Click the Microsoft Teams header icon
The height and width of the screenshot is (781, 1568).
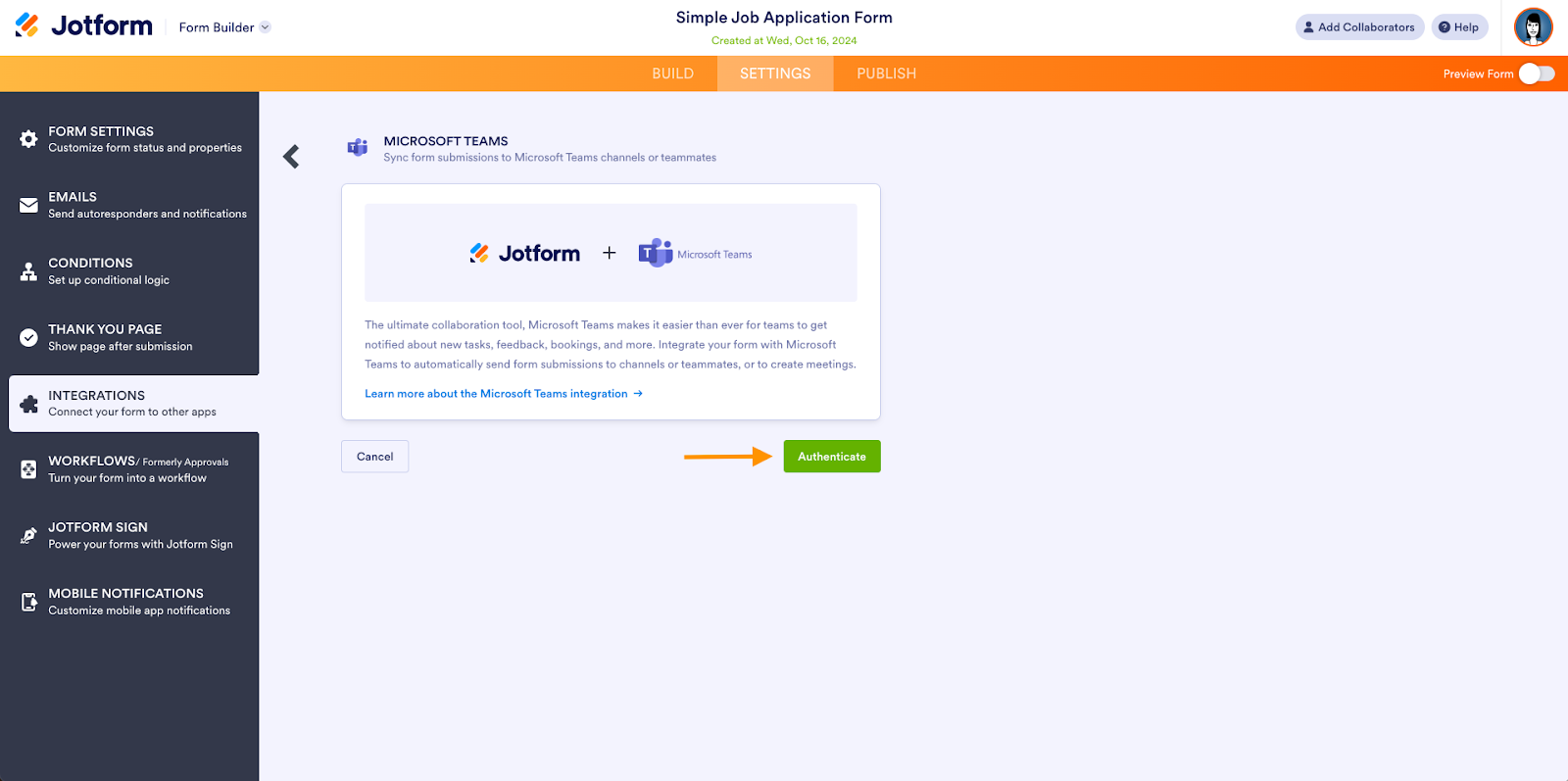pyautogui.click(x=358, y=148)
